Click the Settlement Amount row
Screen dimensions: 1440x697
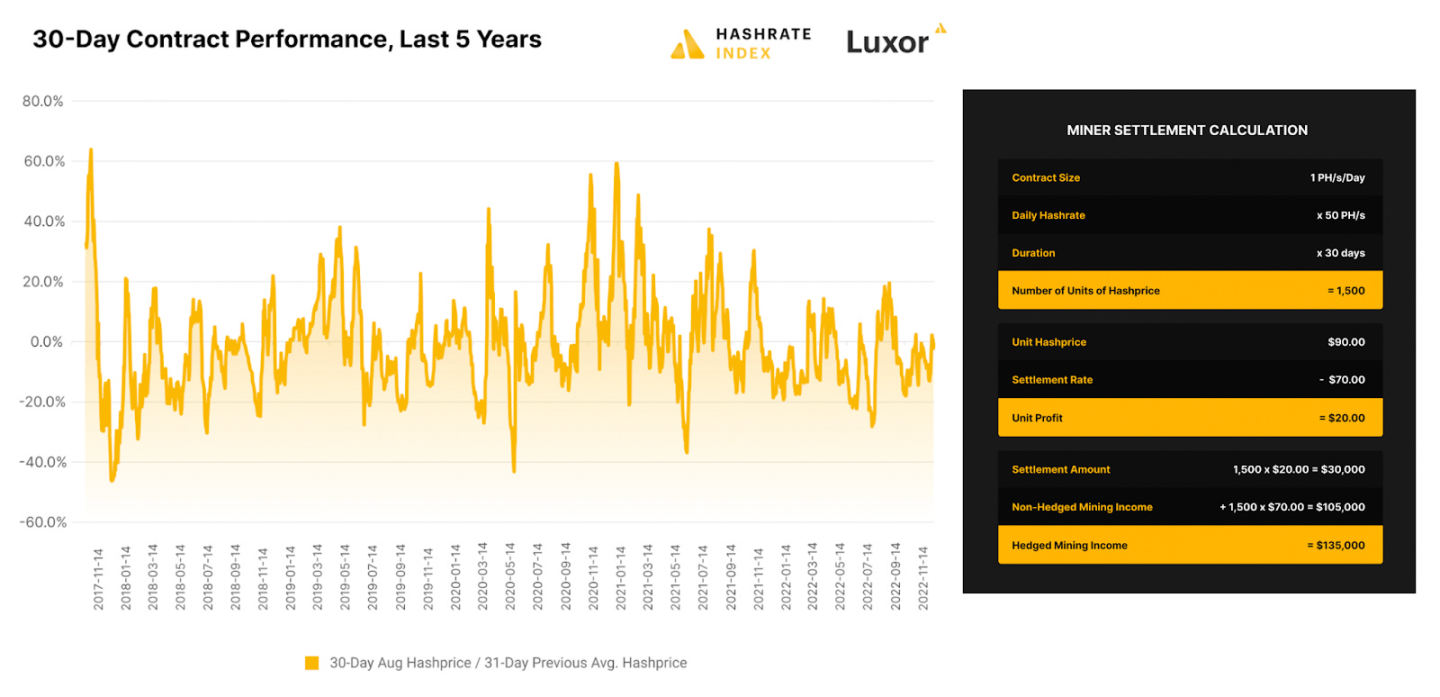coord(1190,469)
